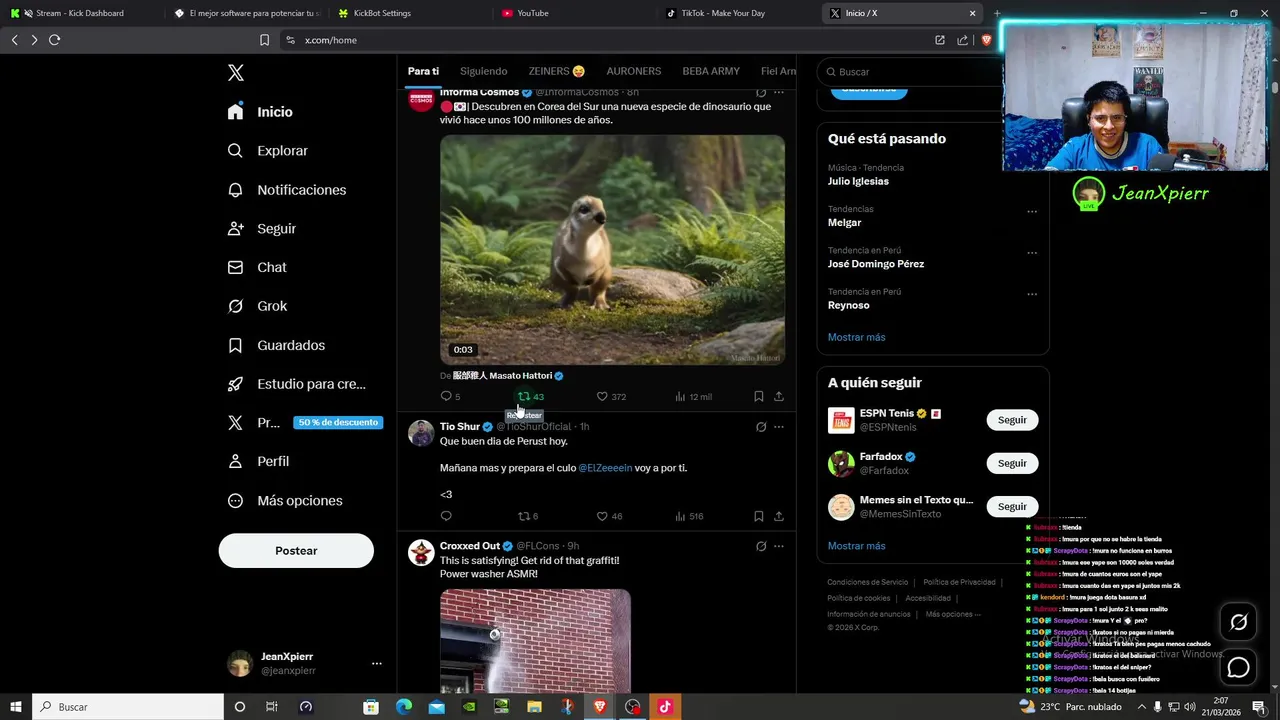Expand Más opciones in sidebar
Screen dimensions: 1280x720
click(284, 501)
